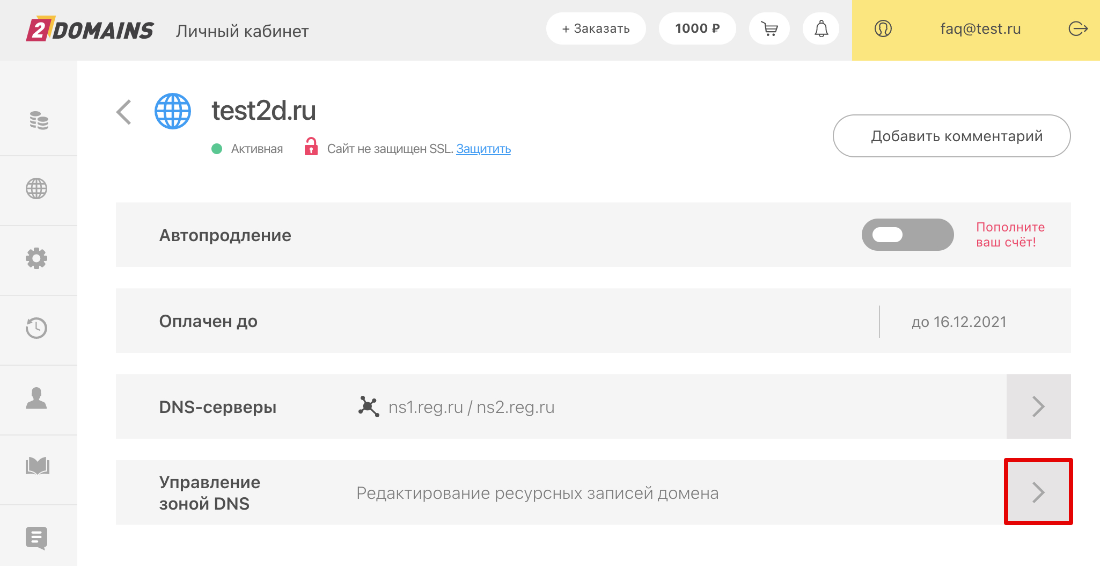Click Добавить комментарий button
This screenshot has width=1100, height=566.
point(951,136)
